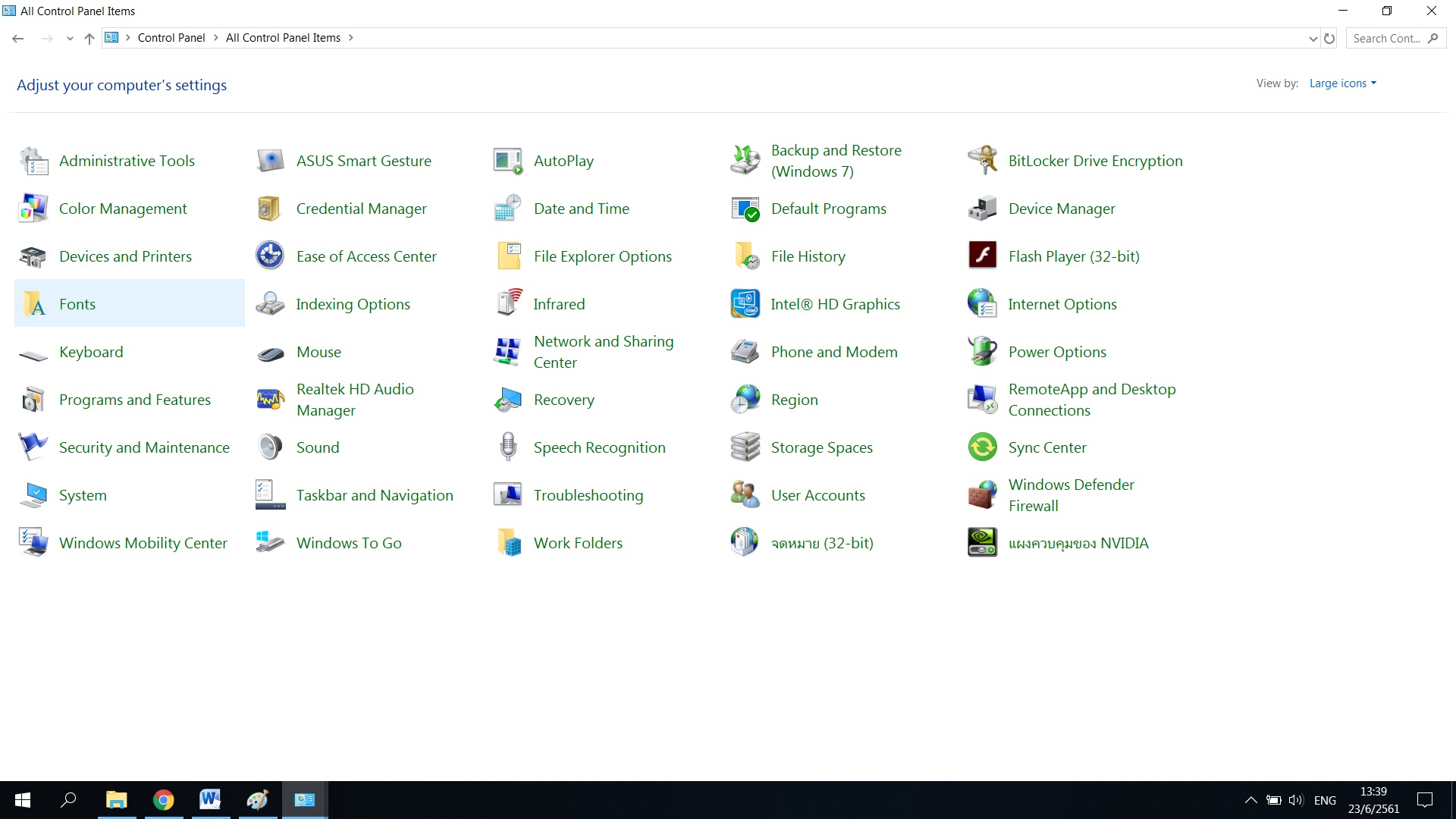Open Security and Maintenance link
Screen dimensions: 1456x819
coord(144,447)
